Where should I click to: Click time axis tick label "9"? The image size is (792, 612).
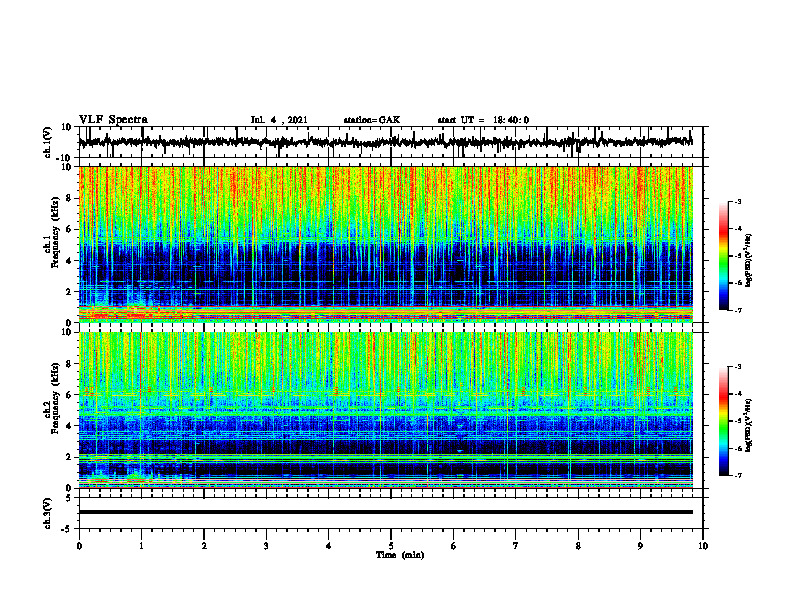tap(640, 546)
